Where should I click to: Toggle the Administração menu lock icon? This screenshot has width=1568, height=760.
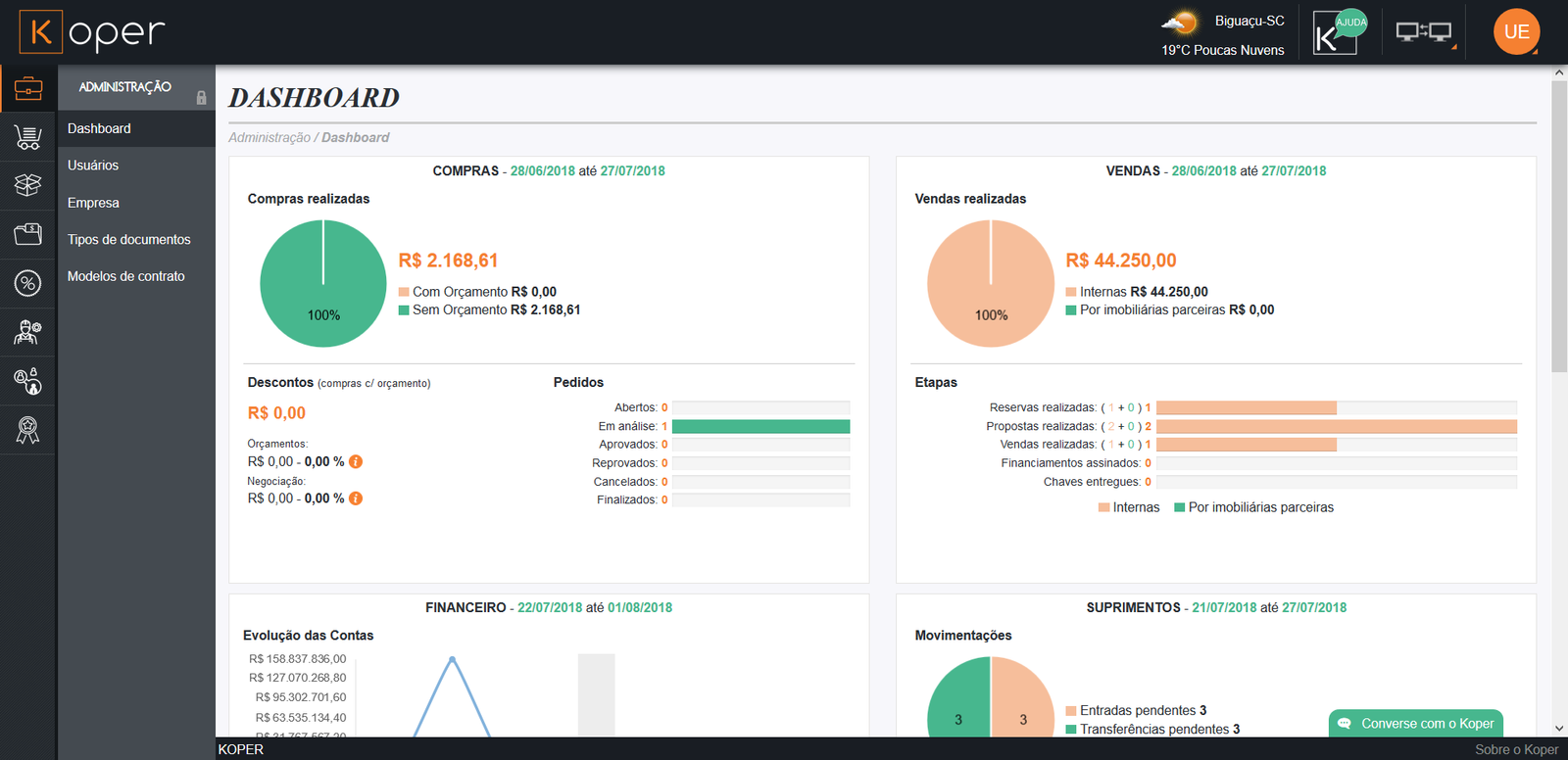pos(201,98)
